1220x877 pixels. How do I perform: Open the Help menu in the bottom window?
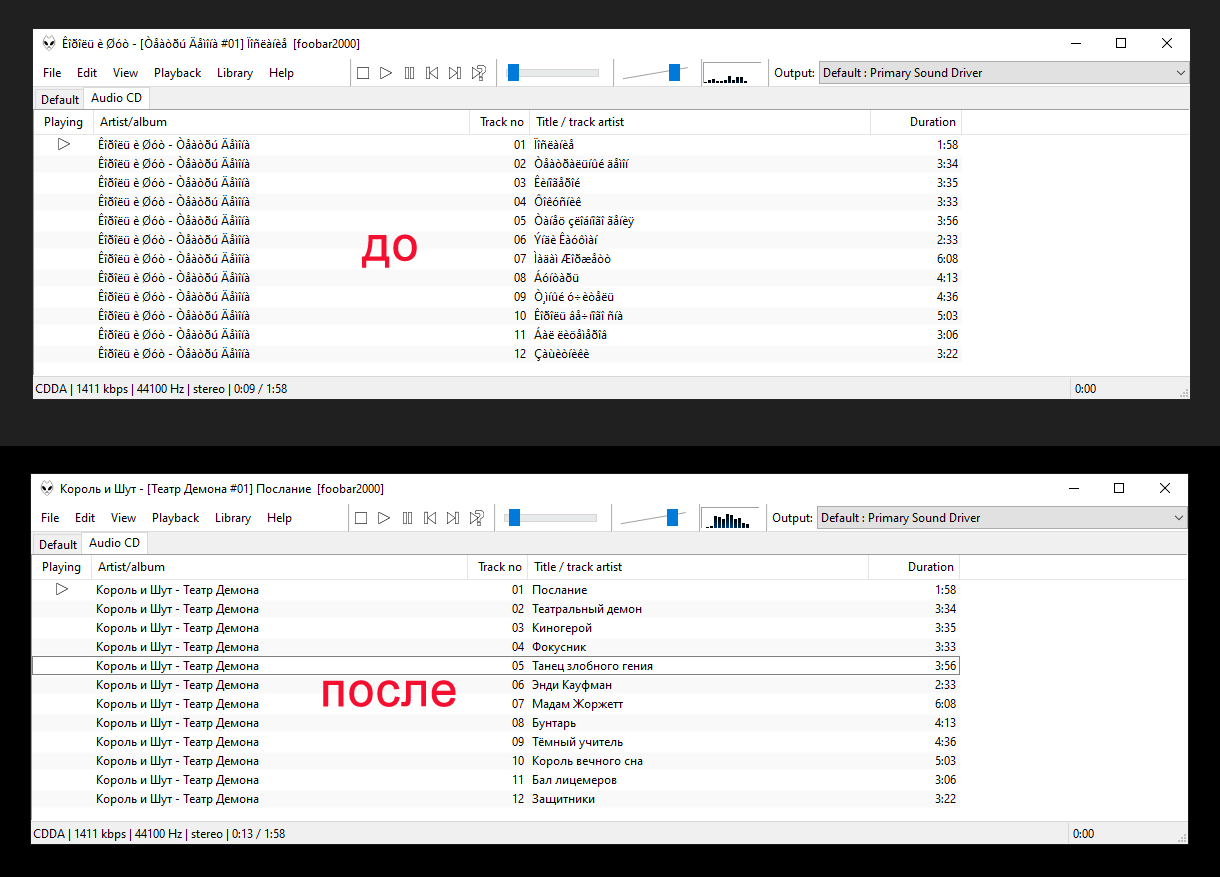pos(279,518)
